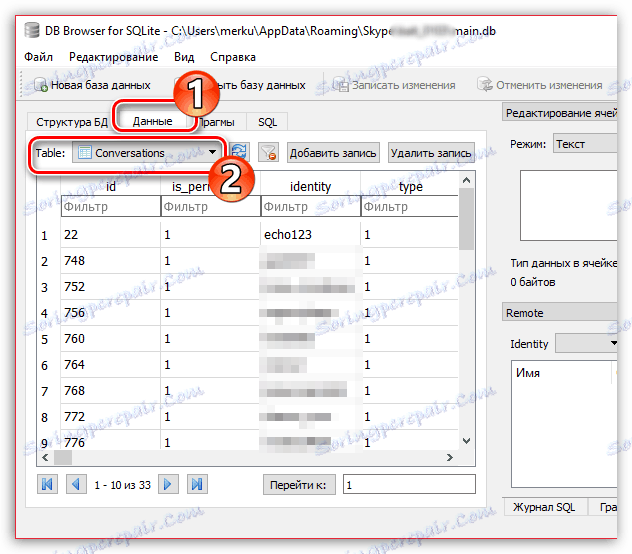Select row header number 1

pyautogui.click(x=45, y=235)
